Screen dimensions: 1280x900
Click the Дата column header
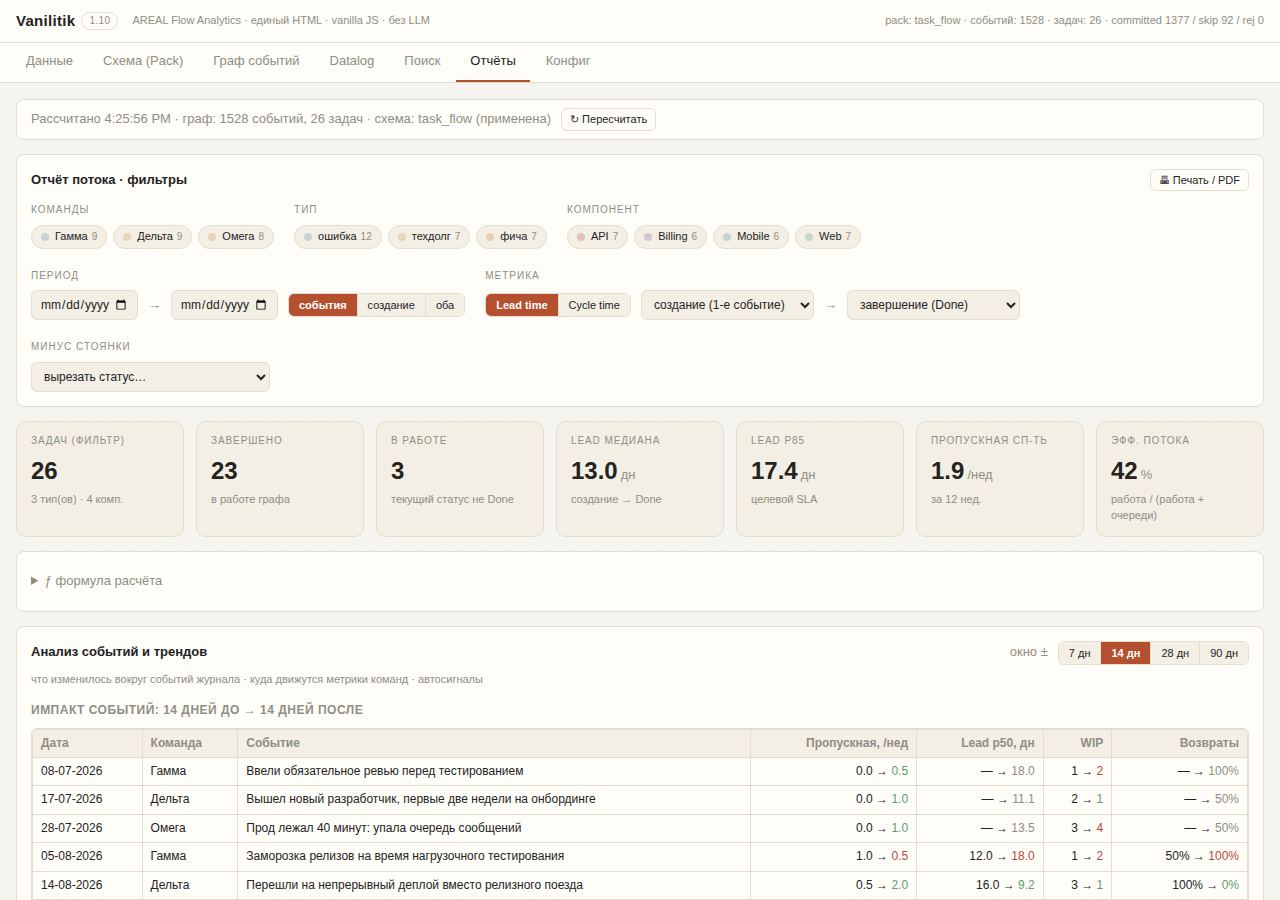[87, 743]
